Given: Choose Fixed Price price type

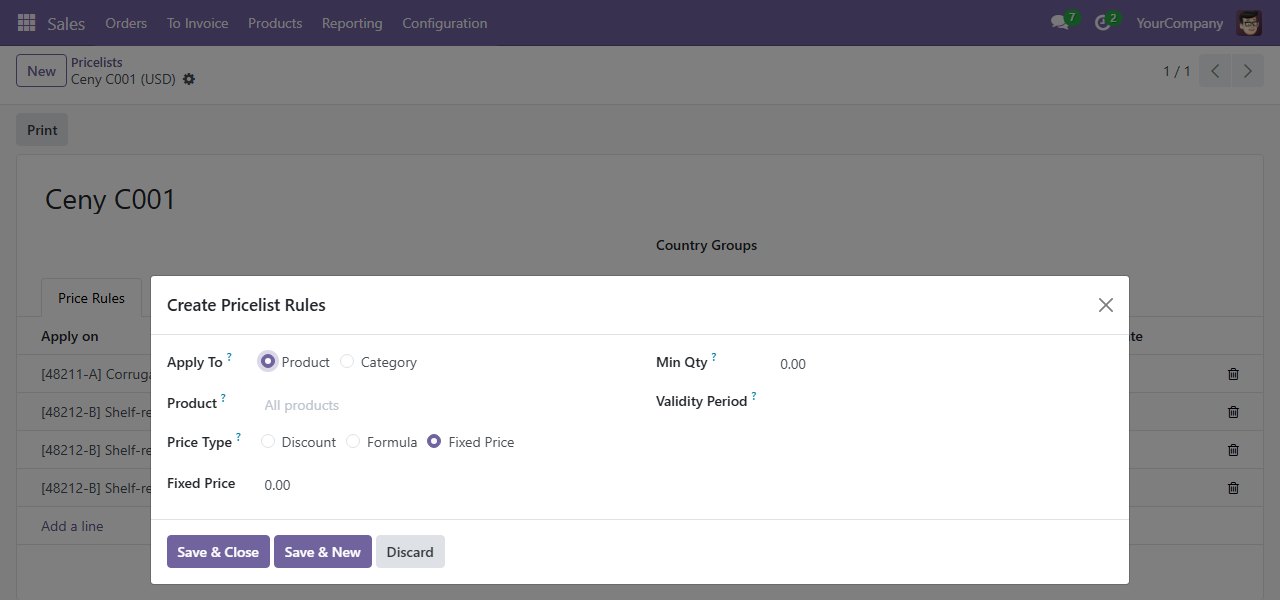Looking at the screenshot, I should click(434, 442).
